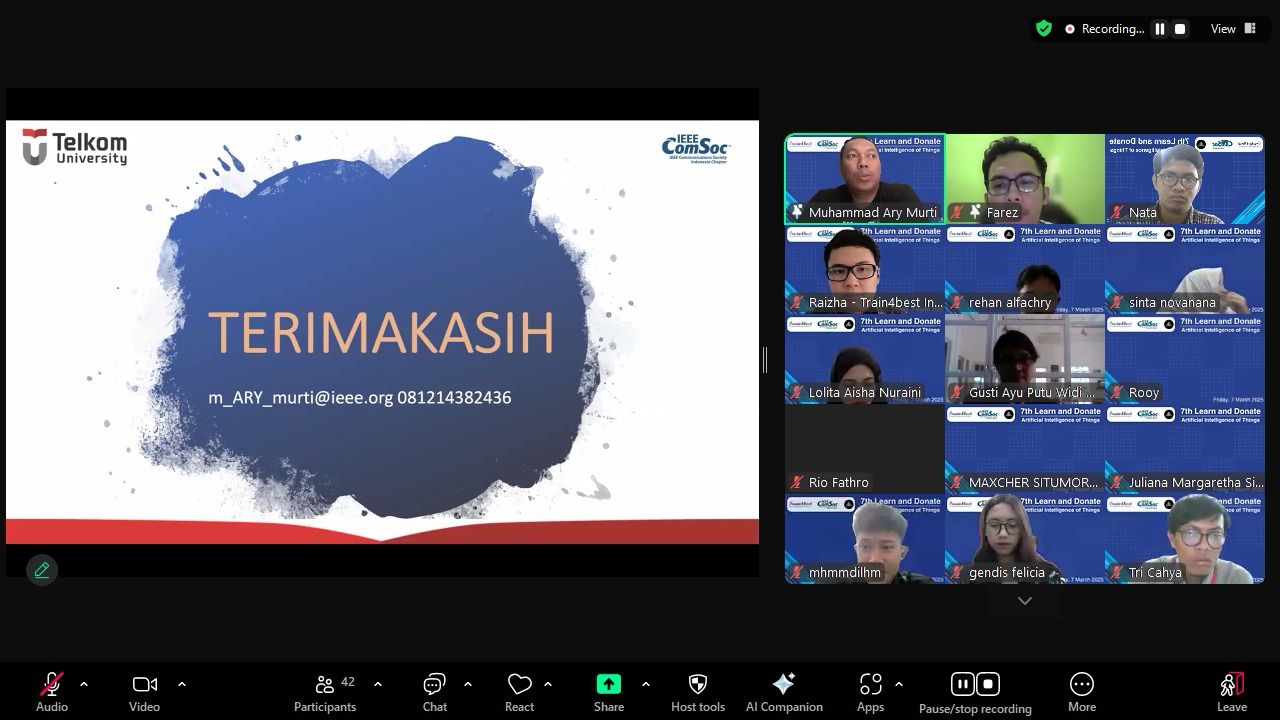The height and width of the screenshot is (720, 1280).
Task: Open the Chat panel
Action: click(434, 691)
